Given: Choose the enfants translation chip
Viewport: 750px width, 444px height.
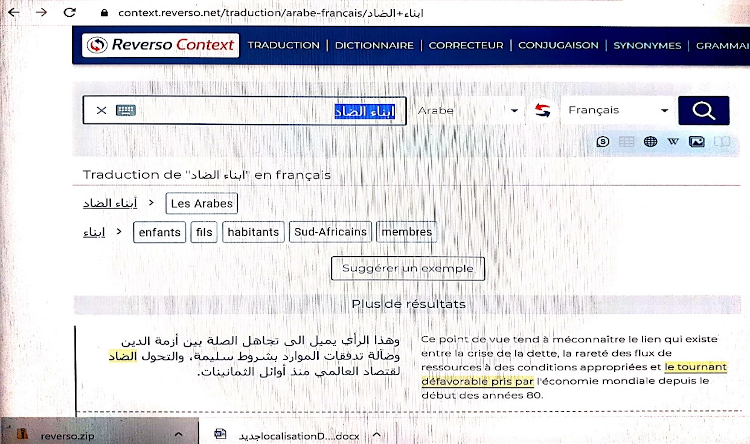Looking at the screenshot, I should tap(160, 232).
